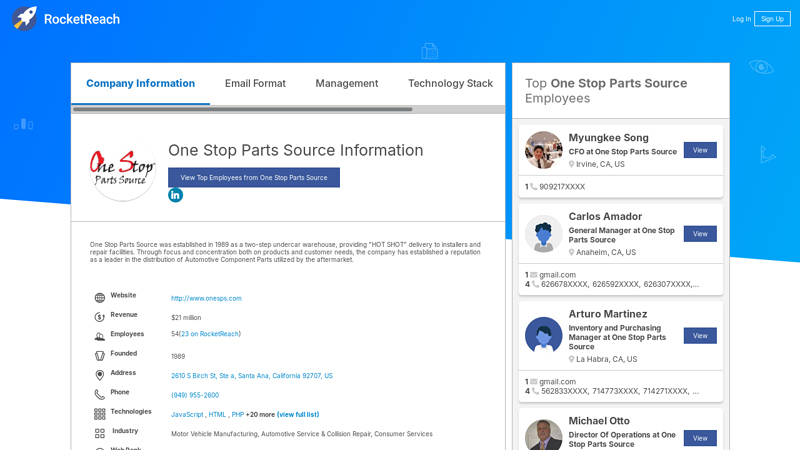This screenshot has height=450, width=800.
Task: Click the Arturo Martinez name heading
Action: (608, 314)
